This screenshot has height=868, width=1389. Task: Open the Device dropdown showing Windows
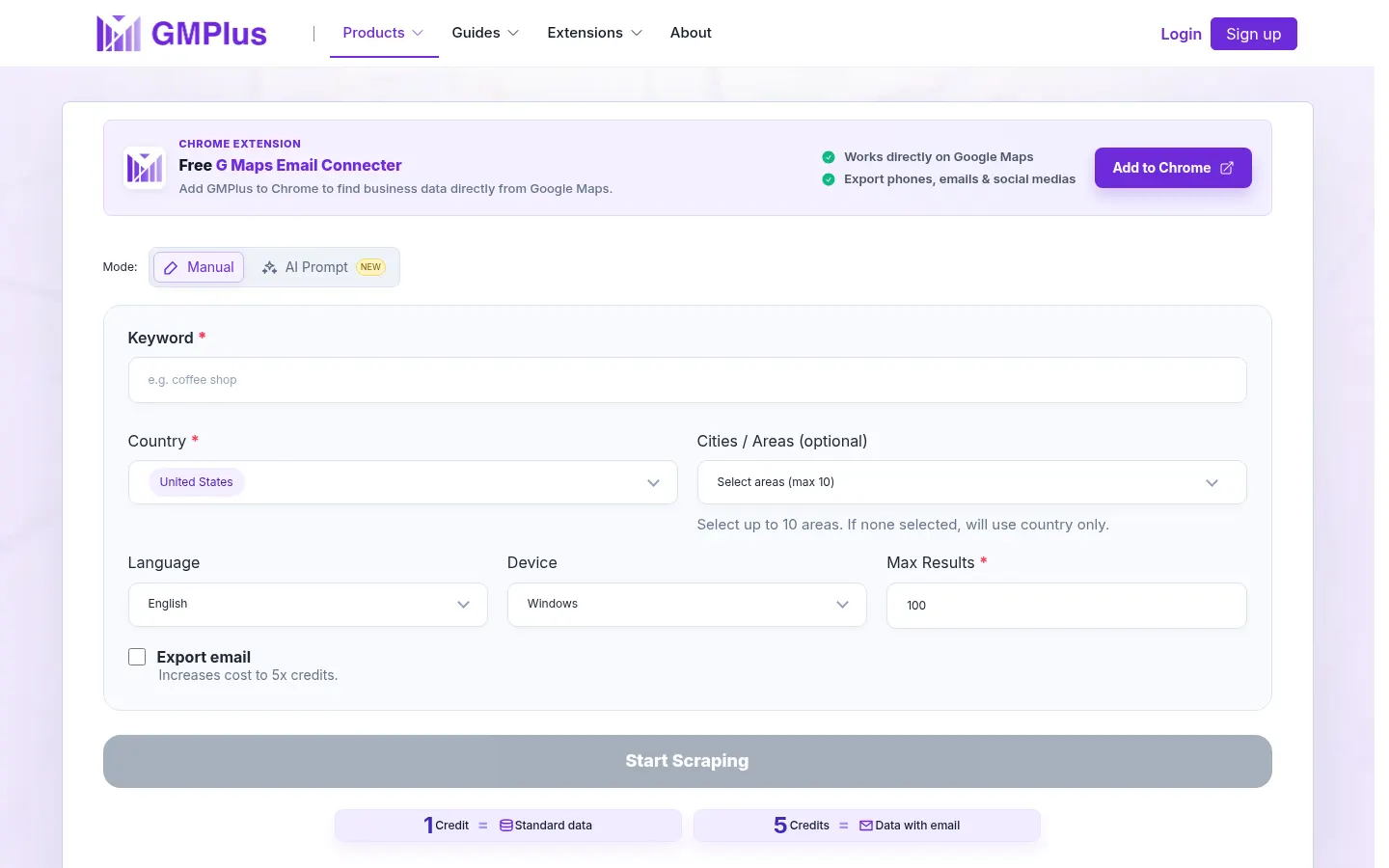click(x=687, y=605)
